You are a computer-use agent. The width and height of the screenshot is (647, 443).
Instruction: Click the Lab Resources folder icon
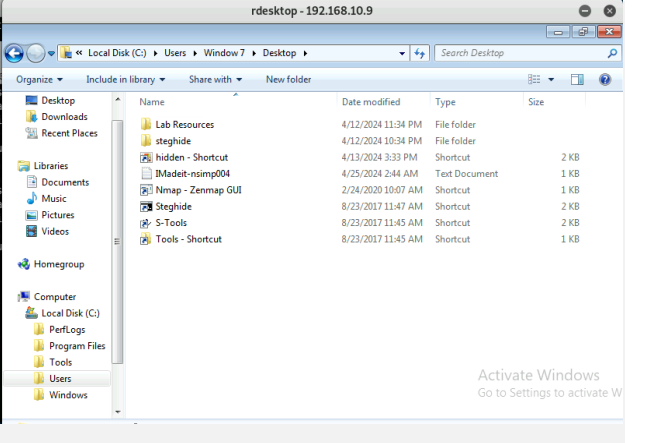[146, 125]
